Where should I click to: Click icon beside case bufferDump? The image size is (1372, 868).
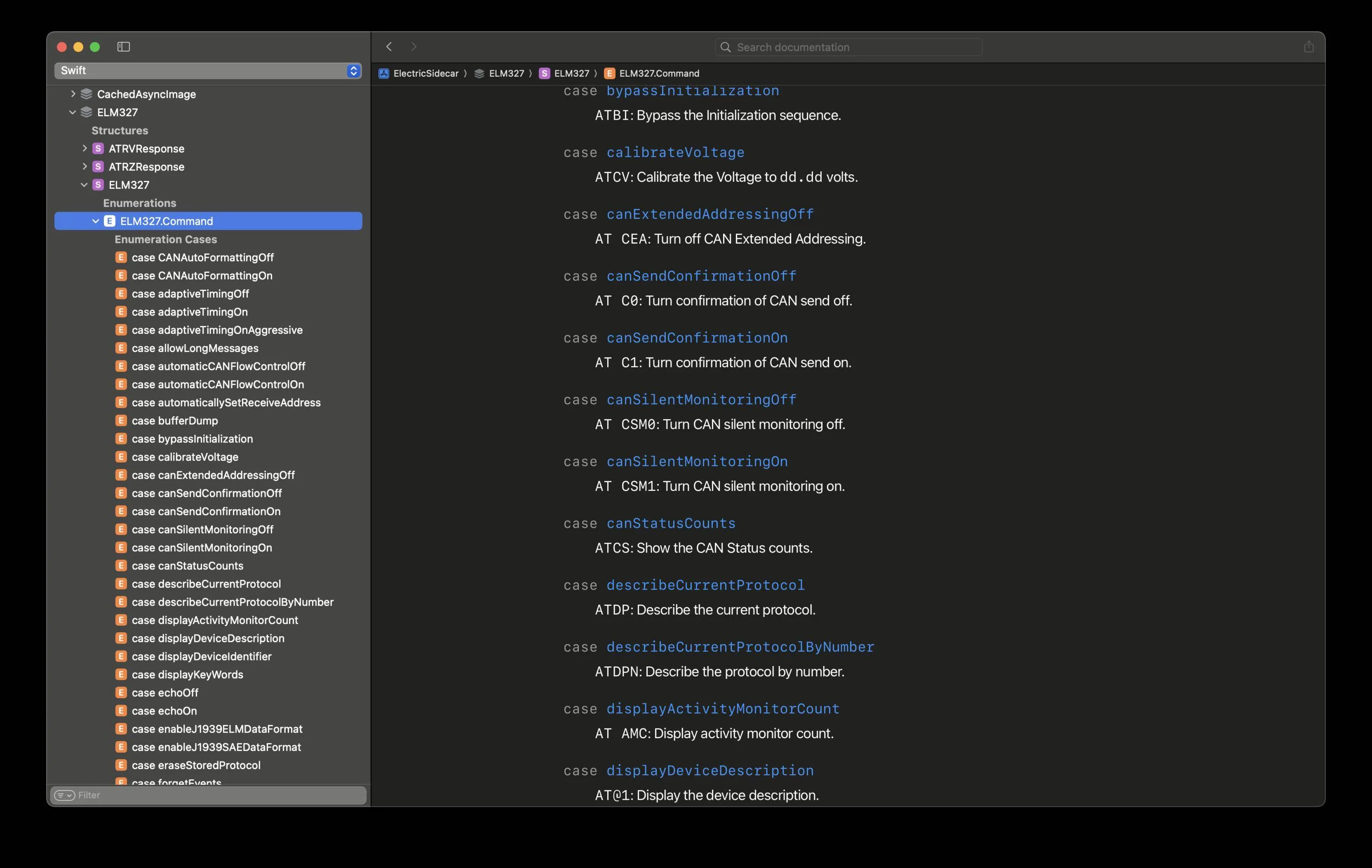click(x=121, y=421)
